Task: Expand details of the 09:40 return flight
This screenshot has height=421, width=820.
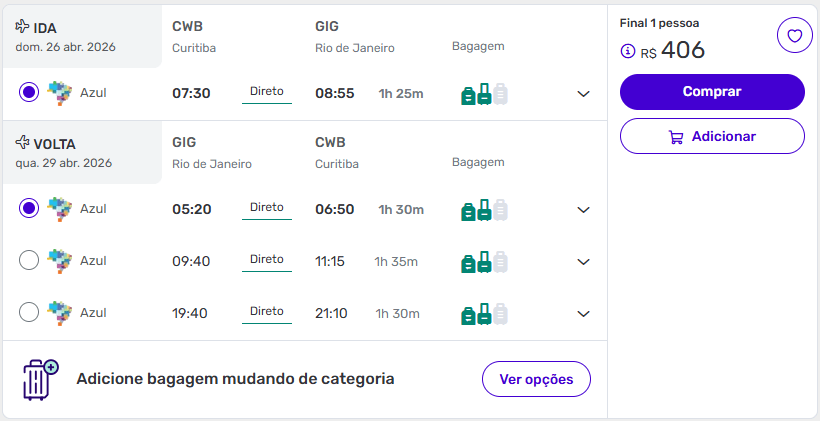Action: tap(584, 262)
